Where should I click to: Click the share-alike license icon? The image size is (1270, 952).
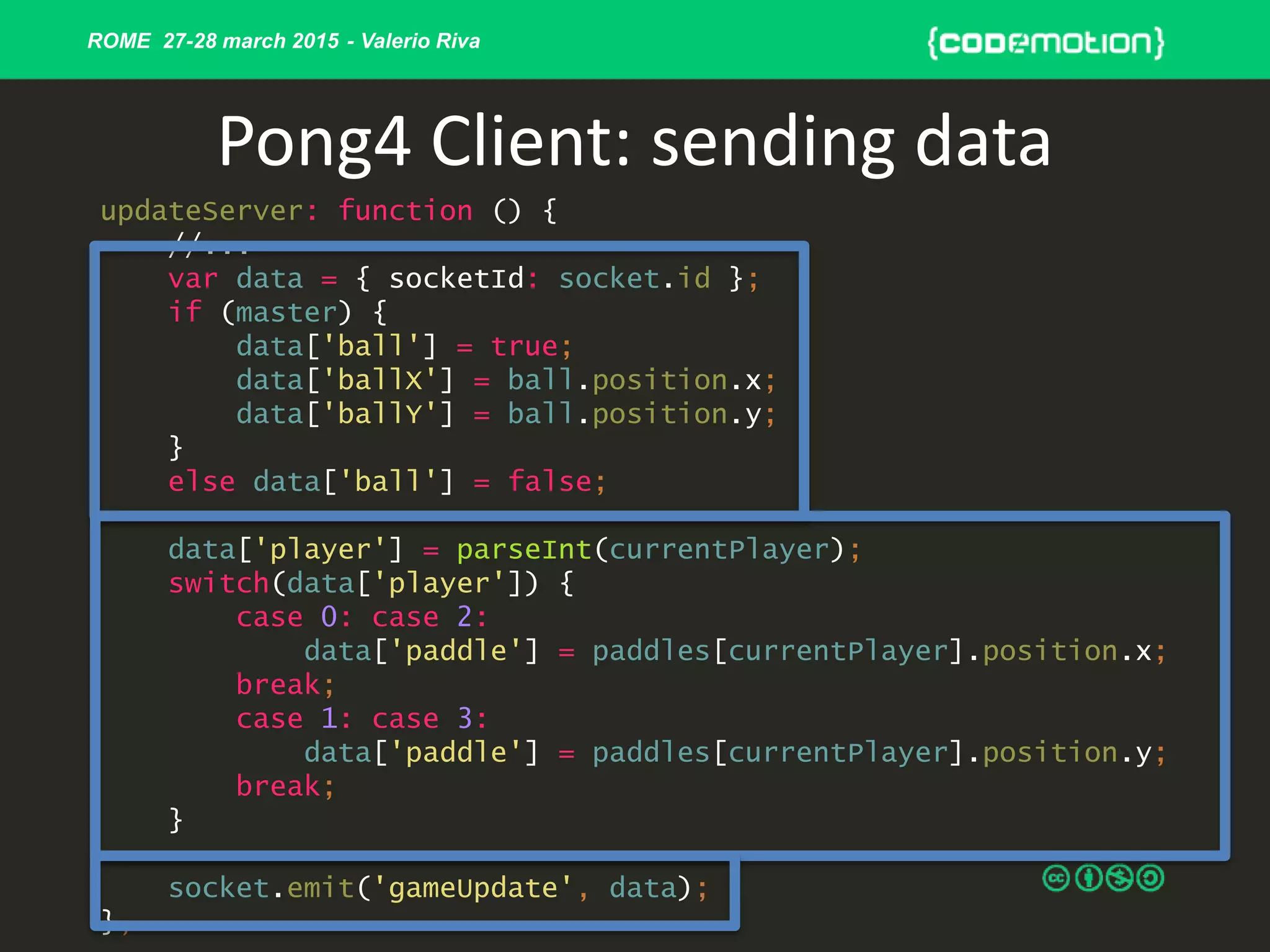(1151, 878)
